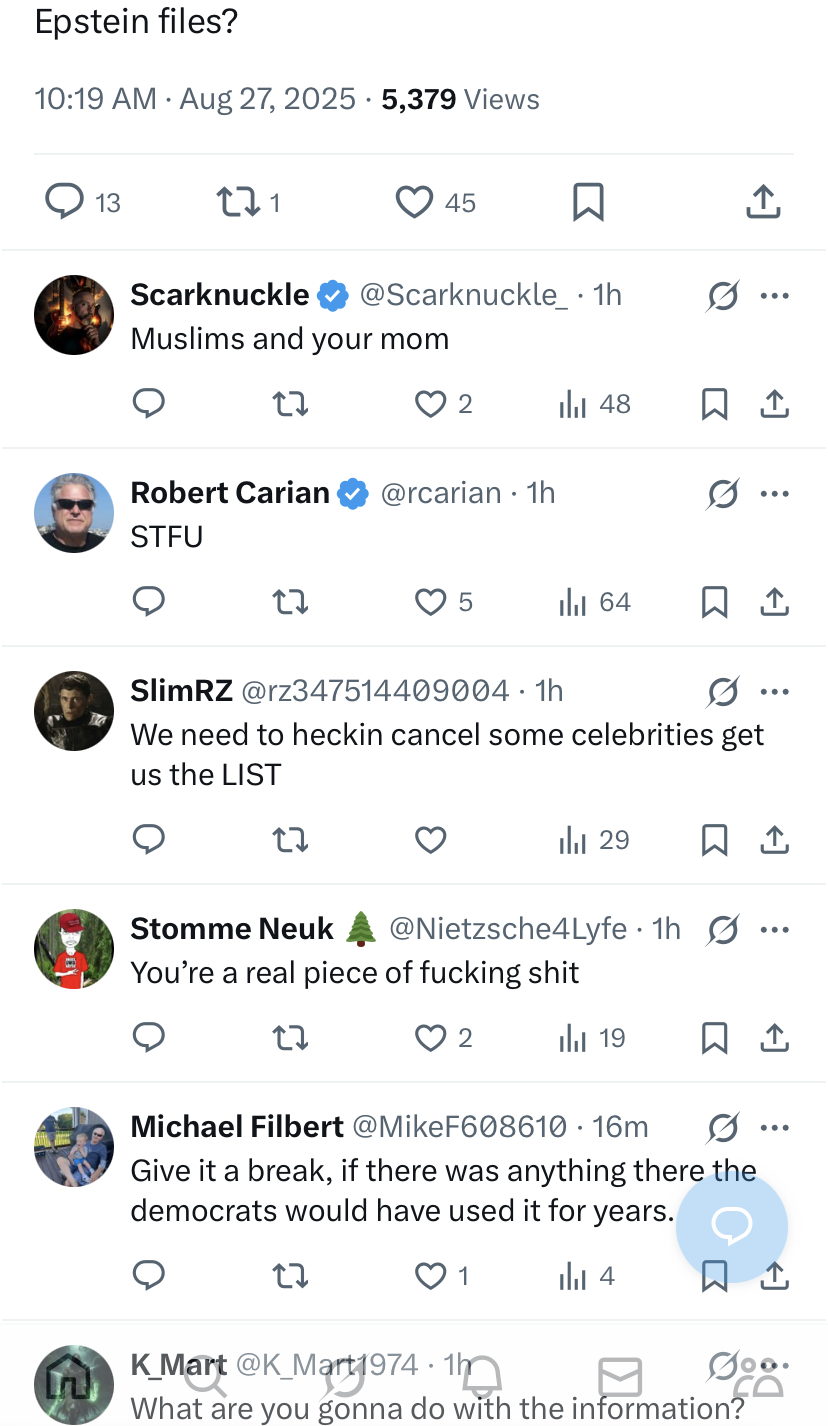Open the Notifications bell tab
The height and width of the screenshot is (1426, 828).
(x=482, y=1378)
